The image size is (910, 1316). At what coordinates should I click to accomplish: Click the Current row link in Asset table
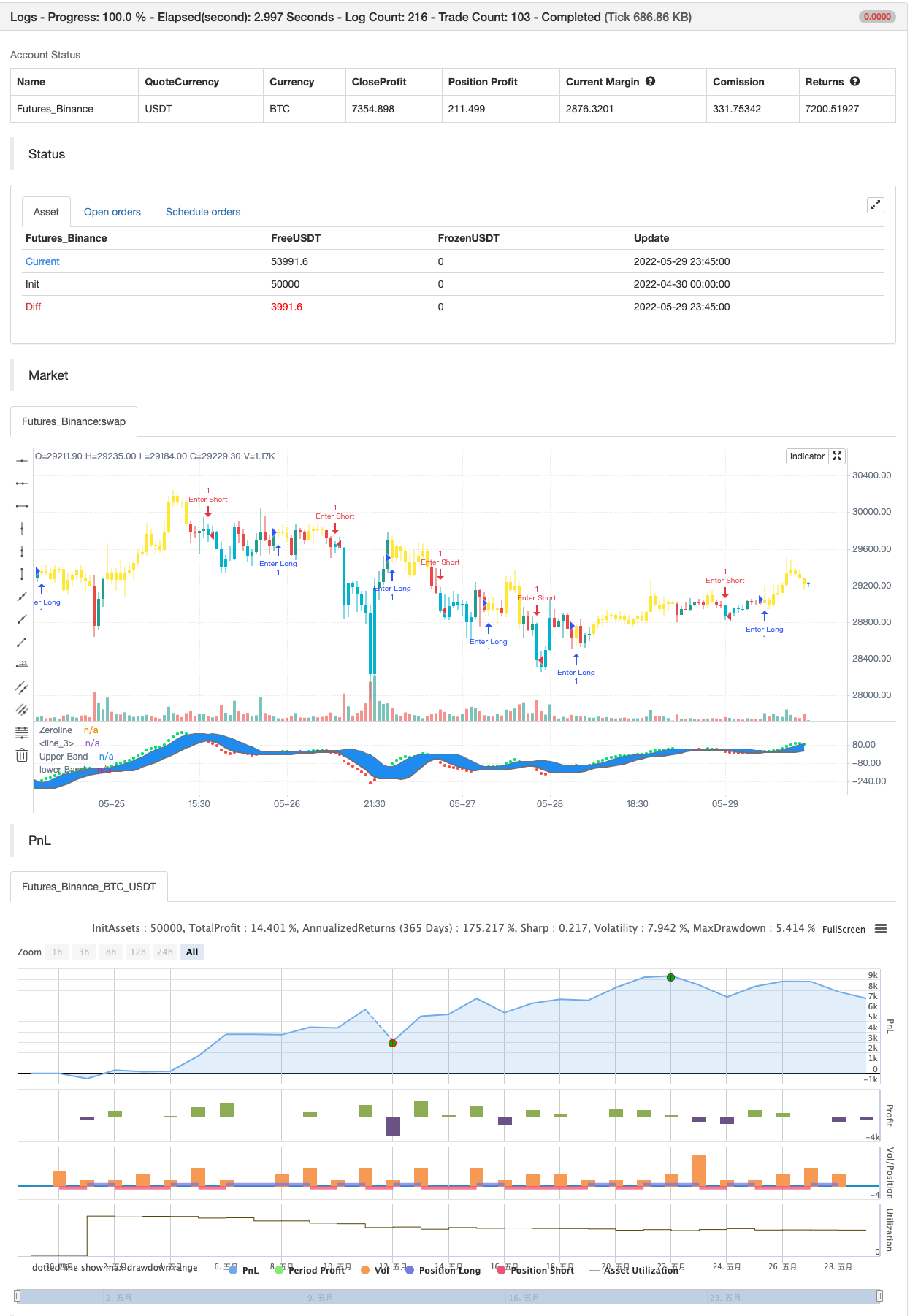coord(42,261)
